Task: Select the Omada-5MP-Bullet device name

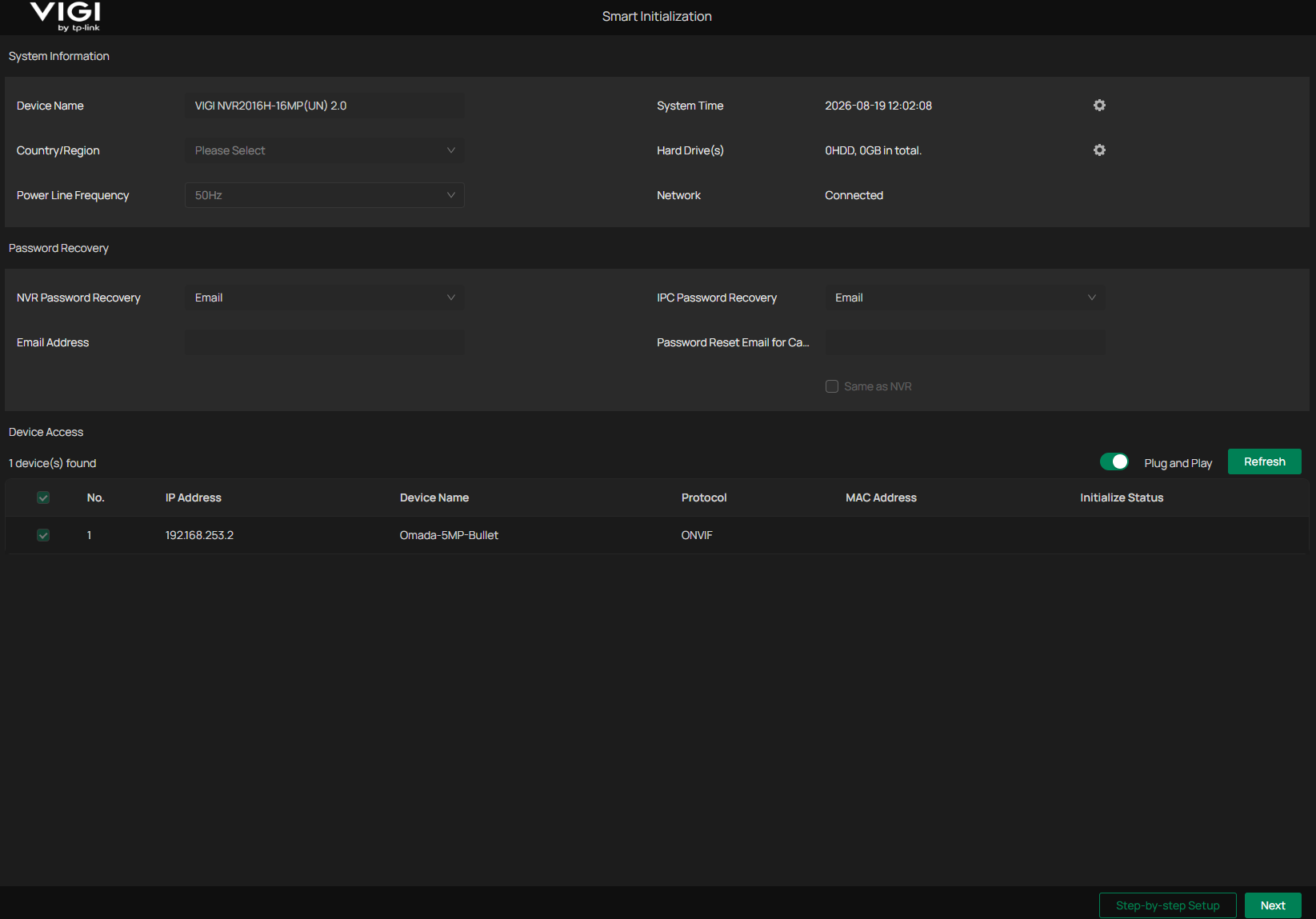Action: [x=449, y=535]
